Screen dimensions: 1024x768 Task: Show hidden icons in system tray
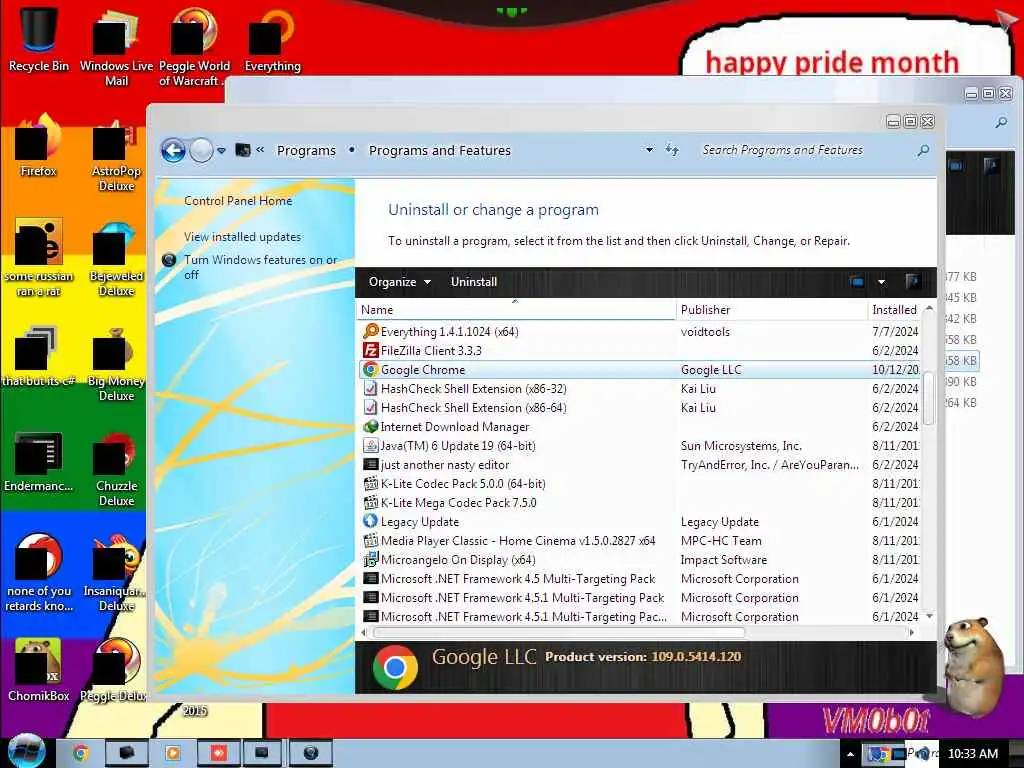(850, 754)
